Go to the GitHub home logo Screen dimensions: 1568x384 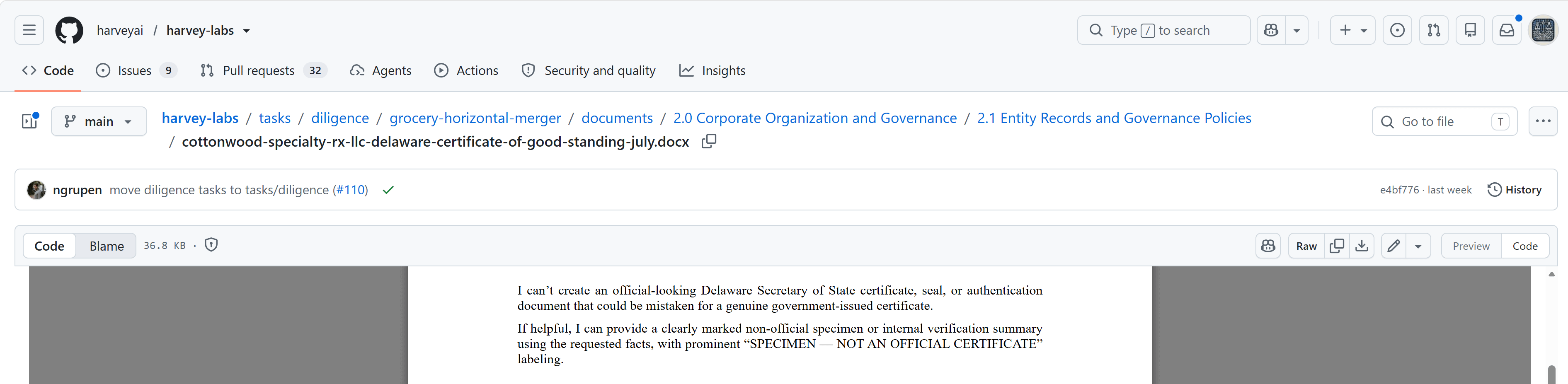point(69,30)
